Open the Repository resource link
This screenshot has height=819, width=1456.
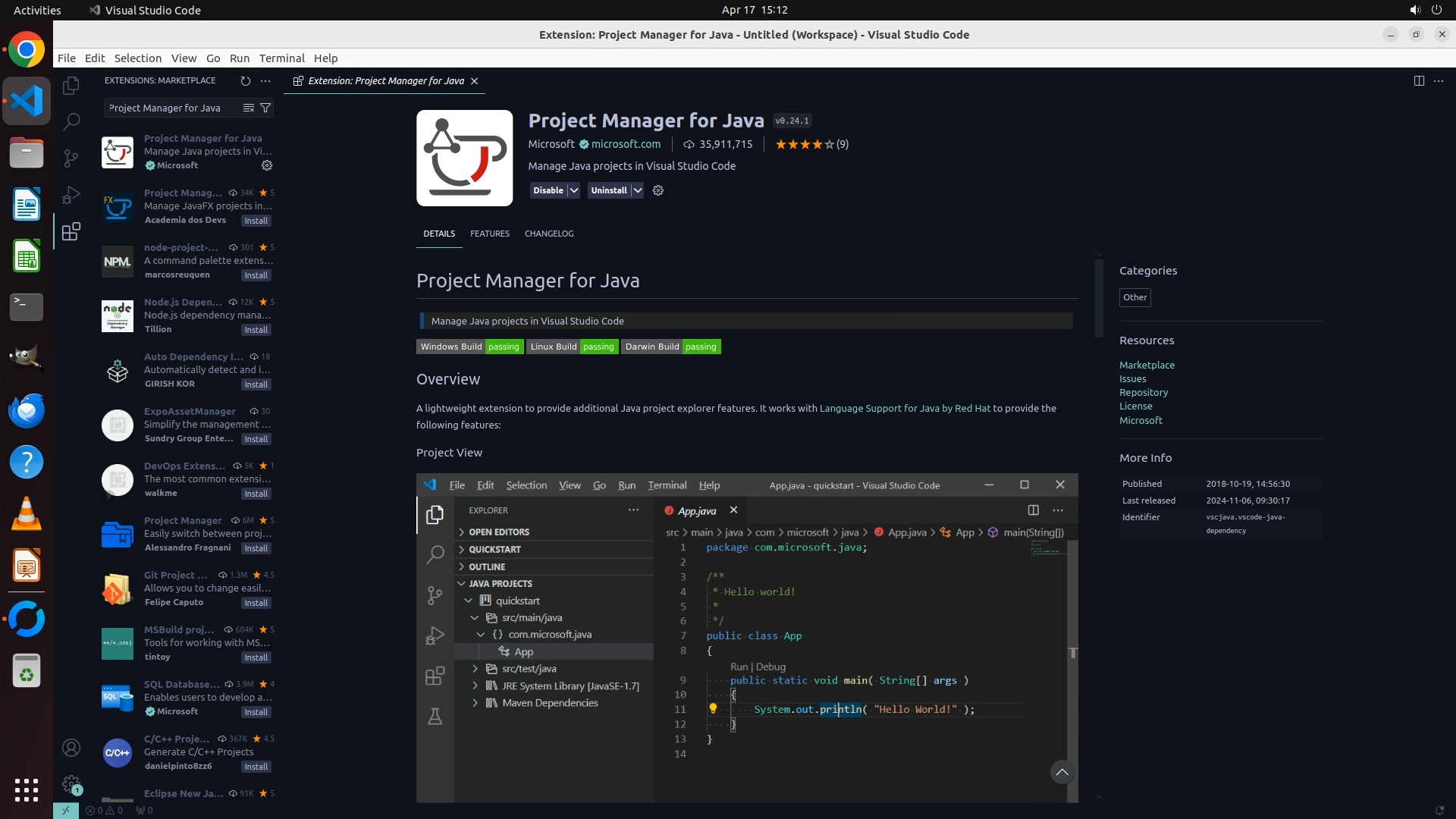point(1143,392)
